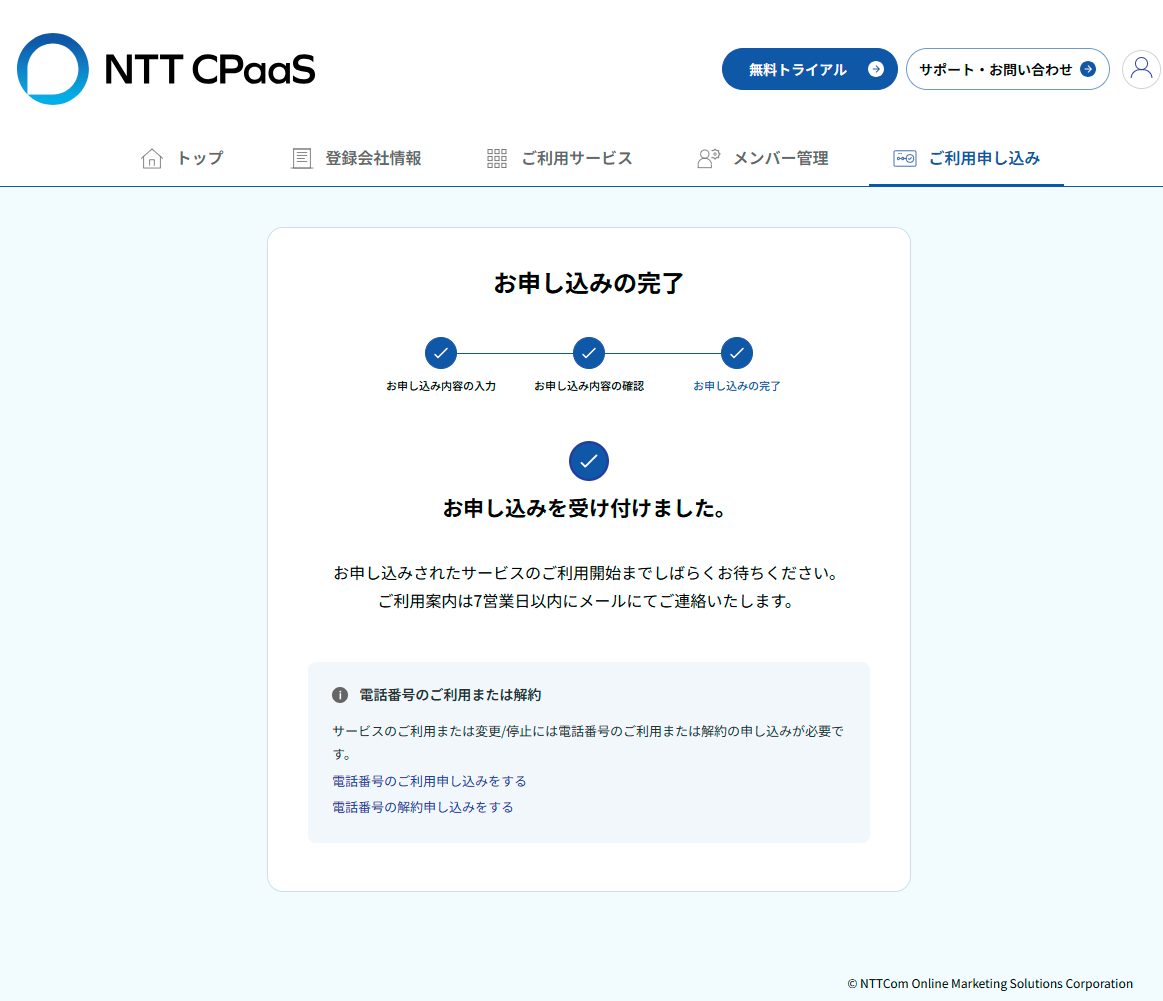Click the home icon beside トップ
This screenshot has width=1163, height=1001.
pyautogui.click(x=152, y=159)
